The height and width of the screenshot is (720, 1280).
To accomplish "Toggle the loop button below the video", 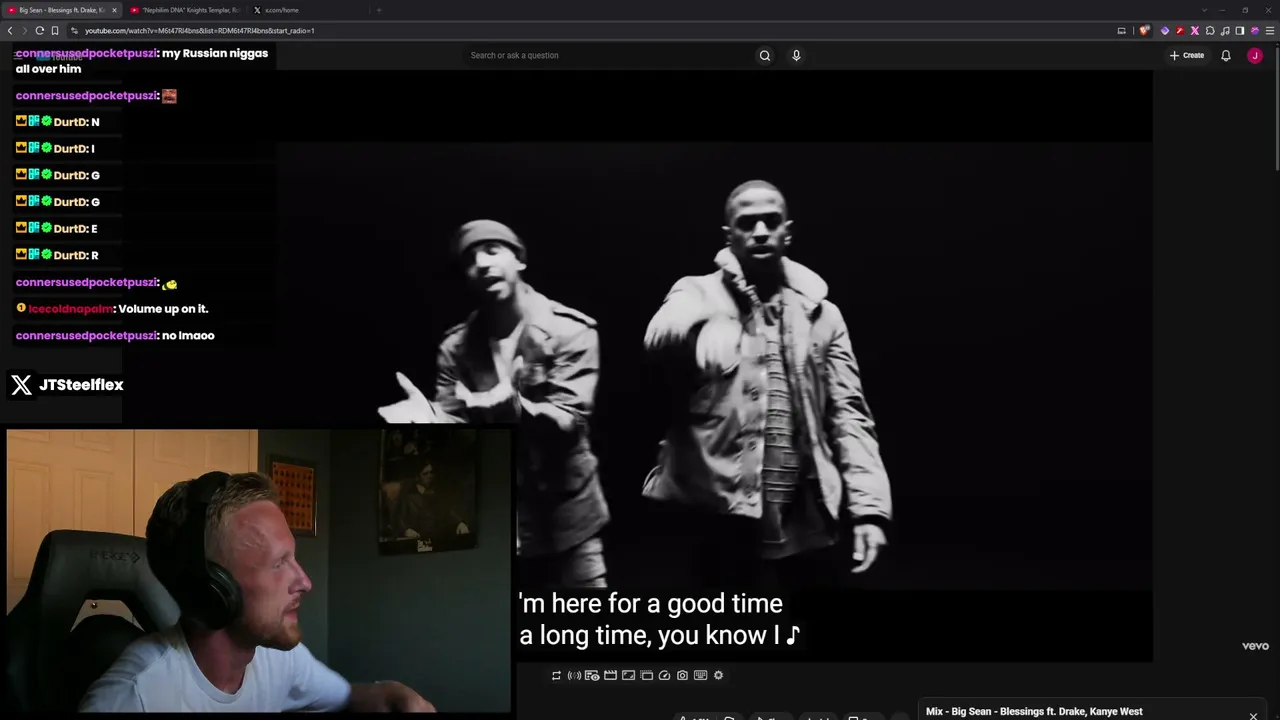I will [x=556, y=676].
